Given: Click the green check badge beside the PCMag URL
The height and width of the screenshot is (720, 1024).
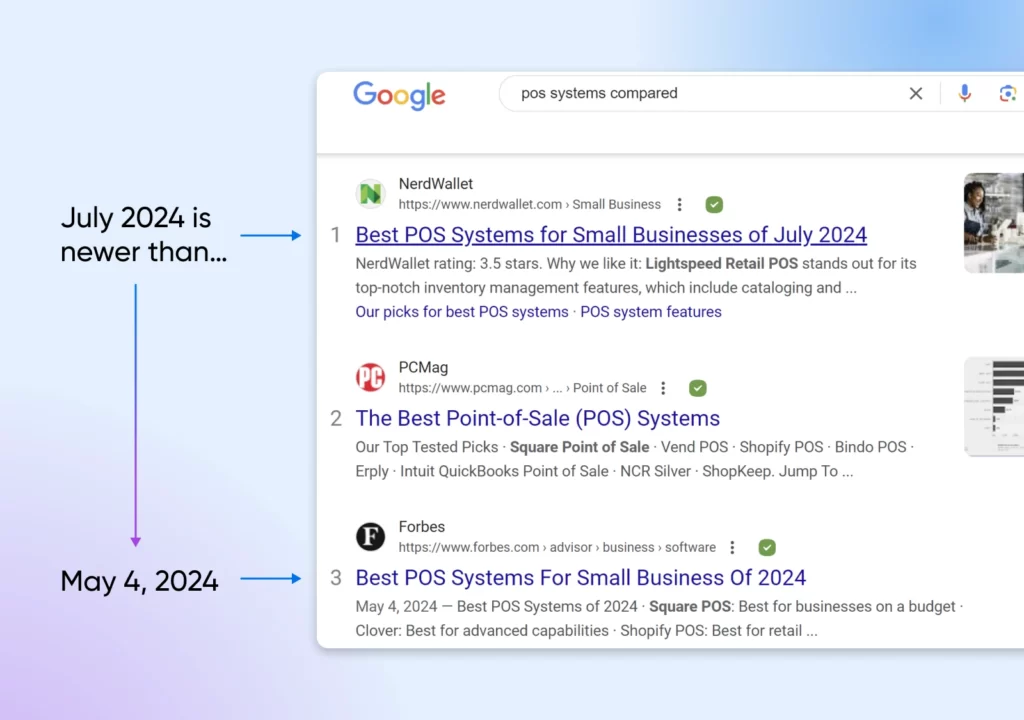Looking at the screenshot, I should (x=697, y=388).
